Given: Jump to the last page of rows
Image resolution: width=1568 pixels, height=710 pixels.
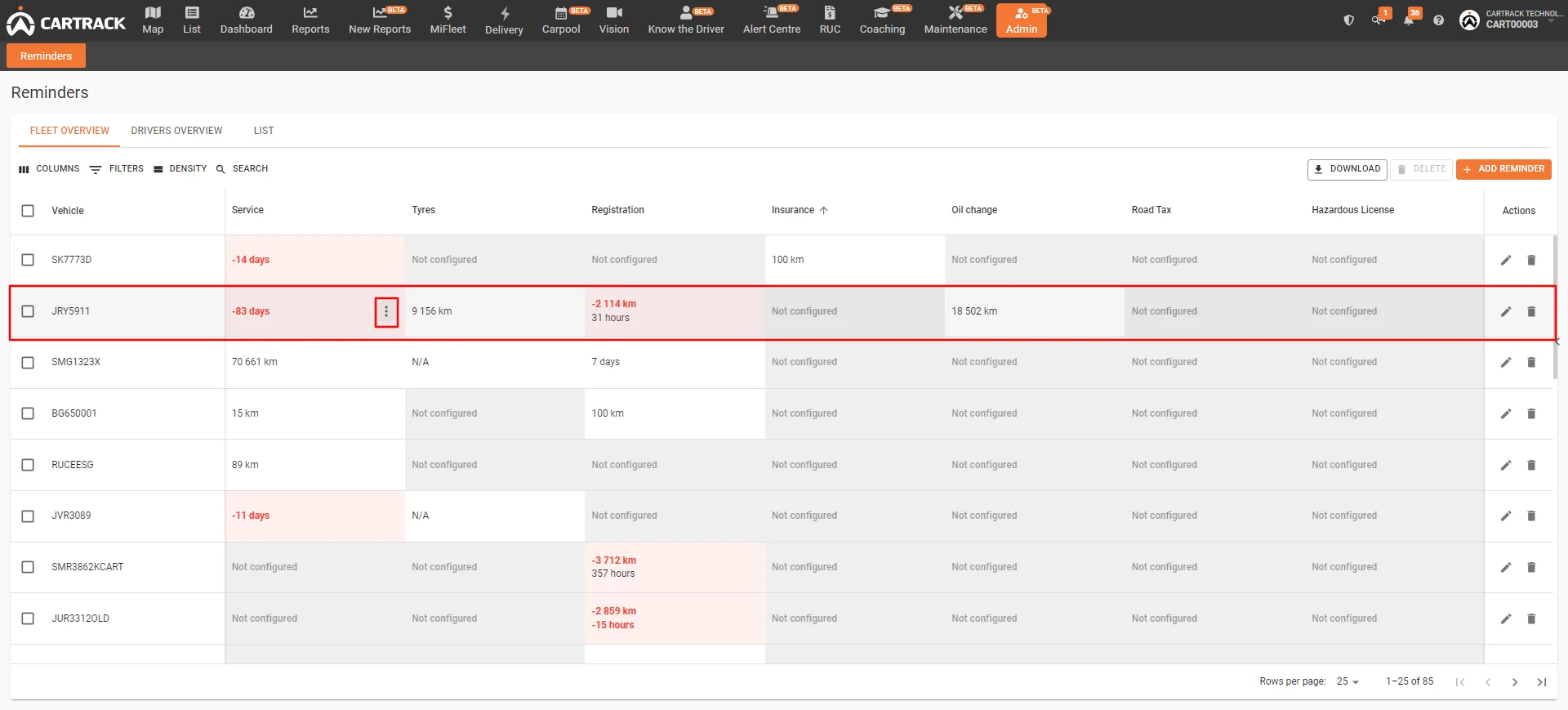Looking at the screenshot, I should [x=1542, y=682].
